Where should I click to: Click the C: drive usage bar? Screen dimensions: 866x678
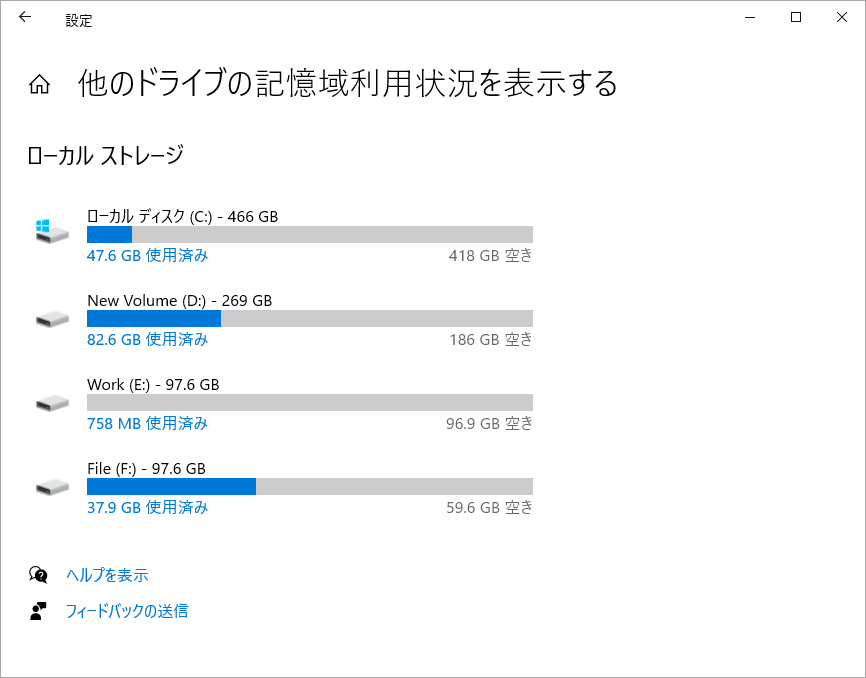click(310, 235)
